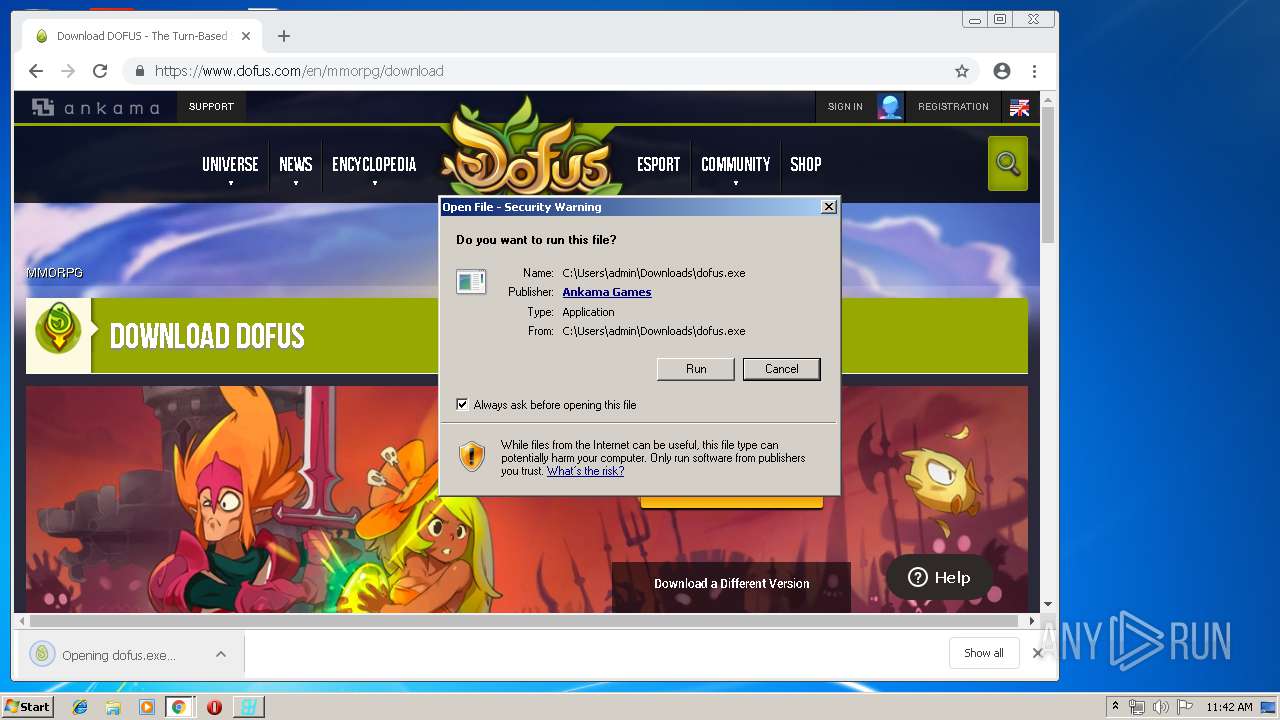Screen dimensions: 1280x720
Task: Click Download a Different Version
Action: 732,584
